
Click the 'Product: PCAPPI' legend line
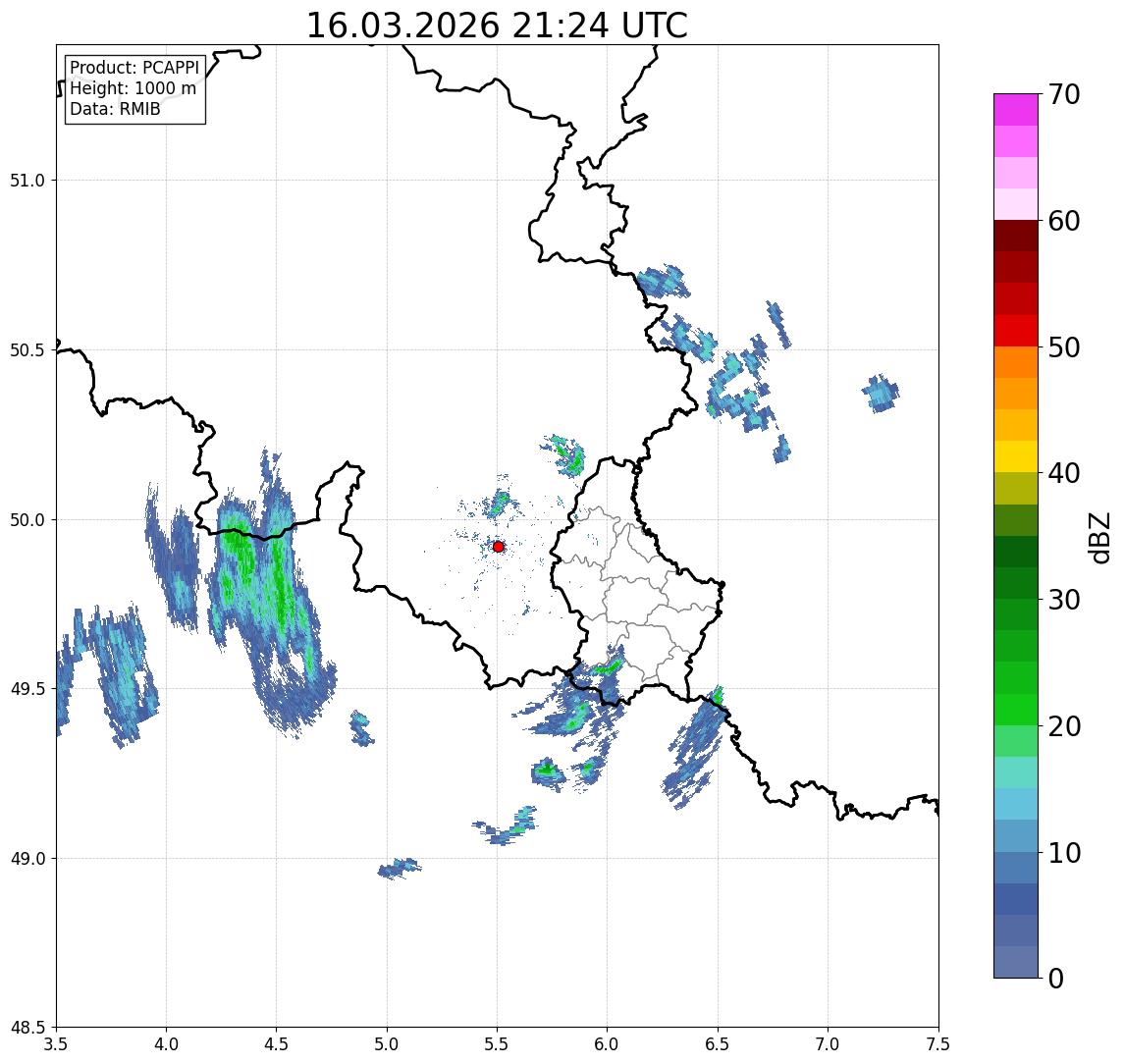coord(134,68)
